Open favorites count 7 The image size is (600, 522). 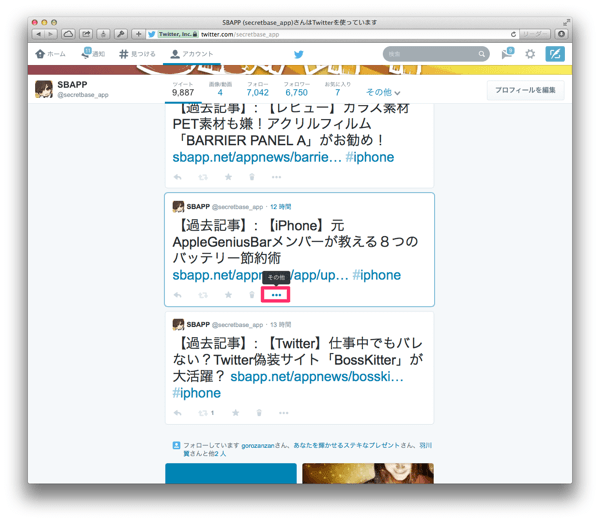(338, 89)
